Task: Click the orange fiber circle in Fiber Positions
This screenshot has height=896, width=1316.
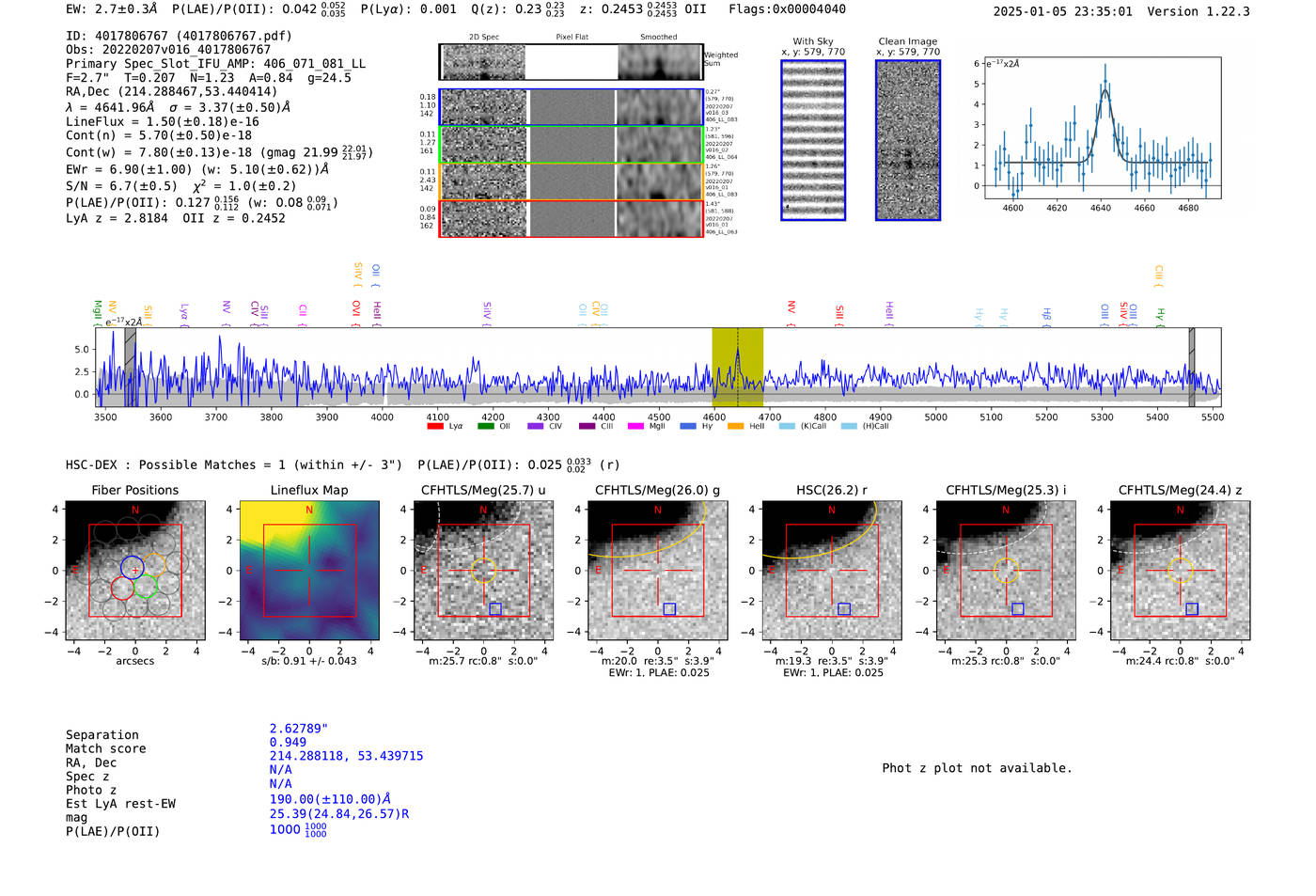Action: coord(155,566)
